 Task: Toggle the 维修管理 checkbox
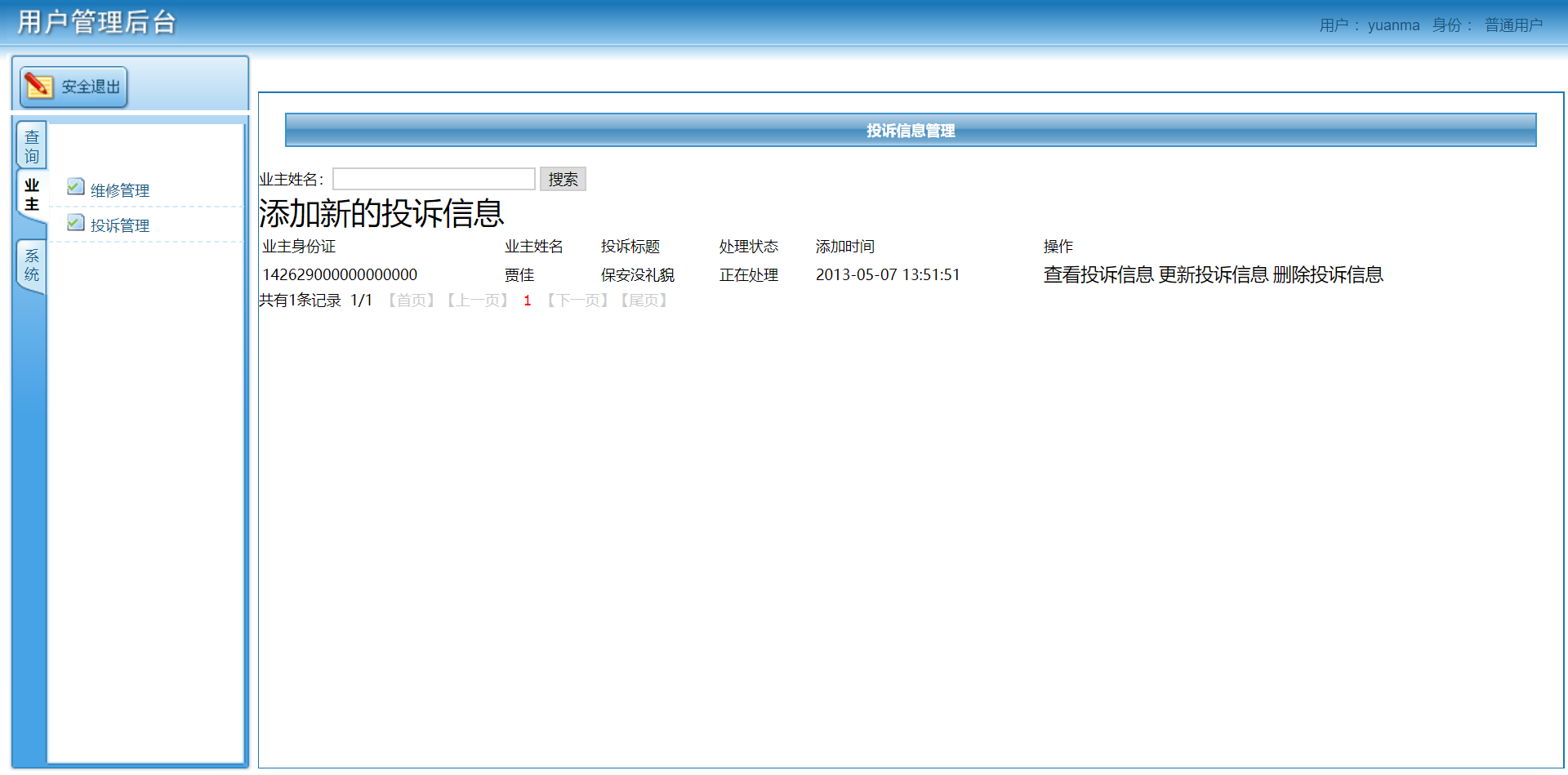[x=75, y=186]
